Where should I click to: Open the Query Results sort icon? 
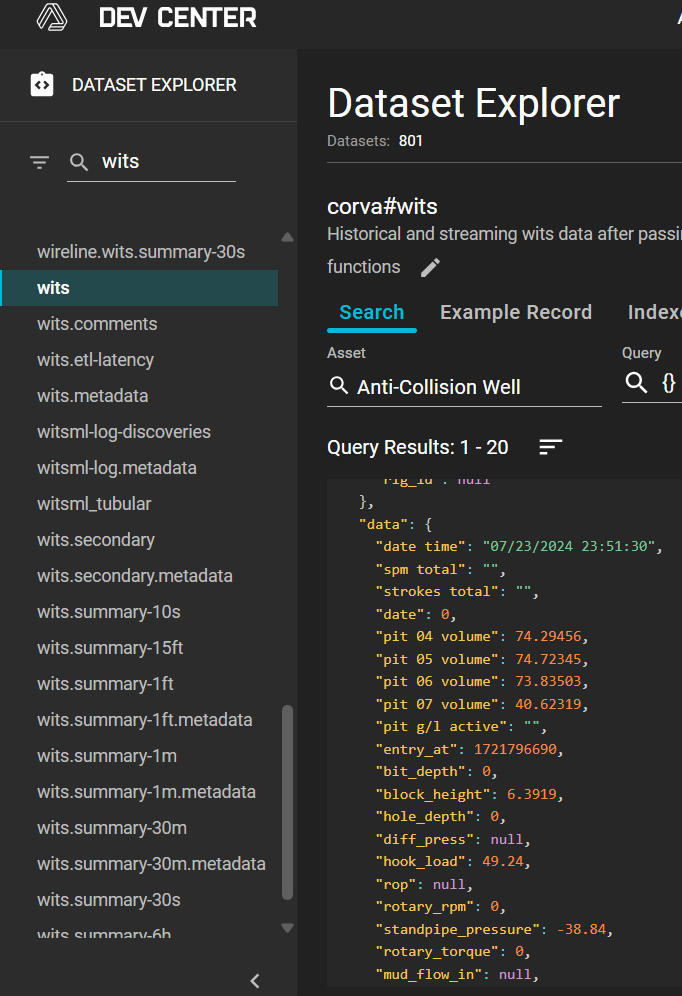[x=551, y=447]
